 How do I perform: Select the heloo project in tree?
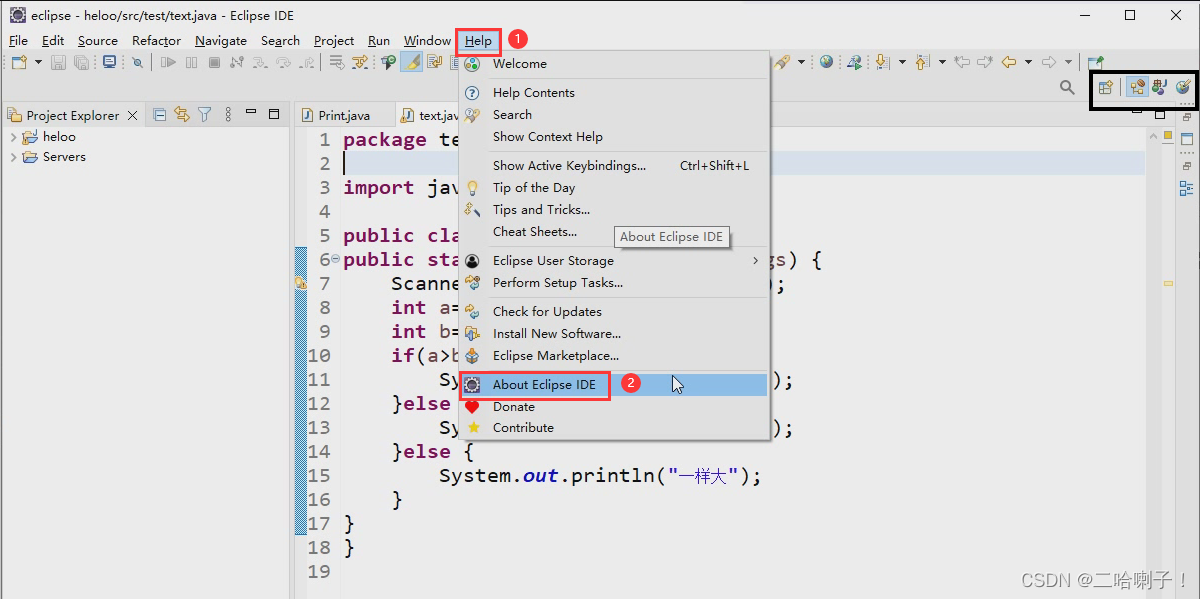coord(59,137)
